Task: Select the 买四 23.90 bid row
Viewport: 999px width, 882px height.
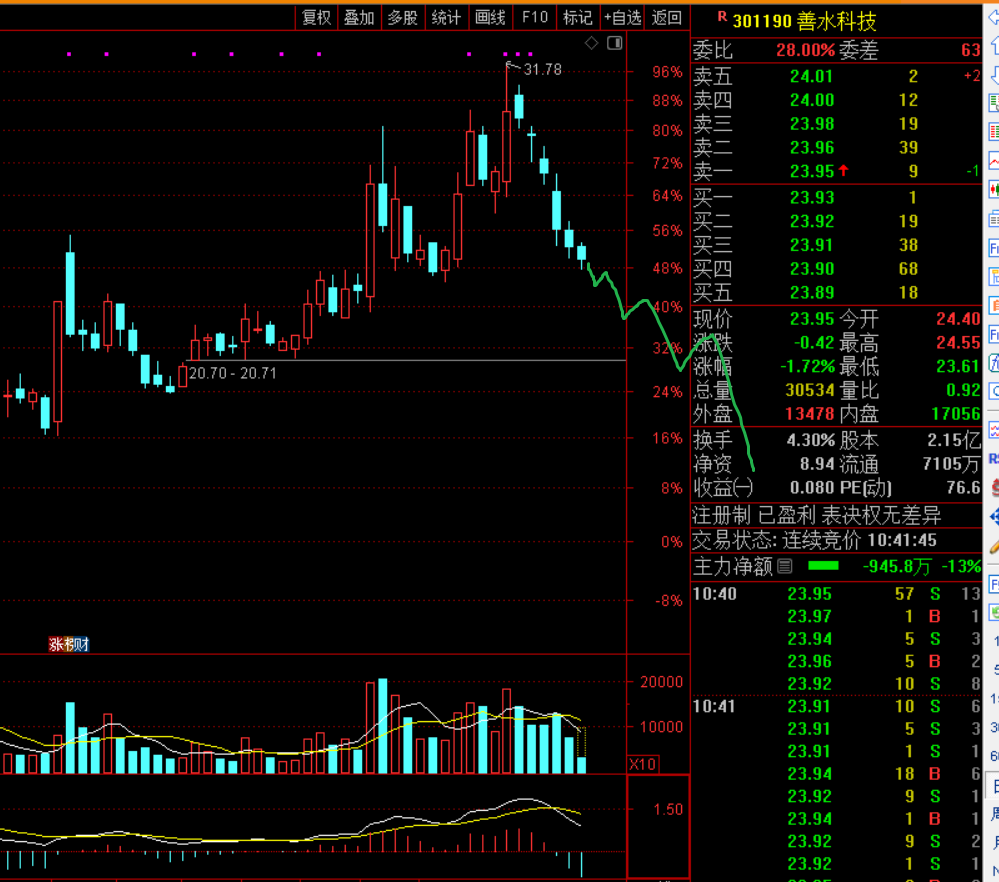Action: [x=836, y=268]
